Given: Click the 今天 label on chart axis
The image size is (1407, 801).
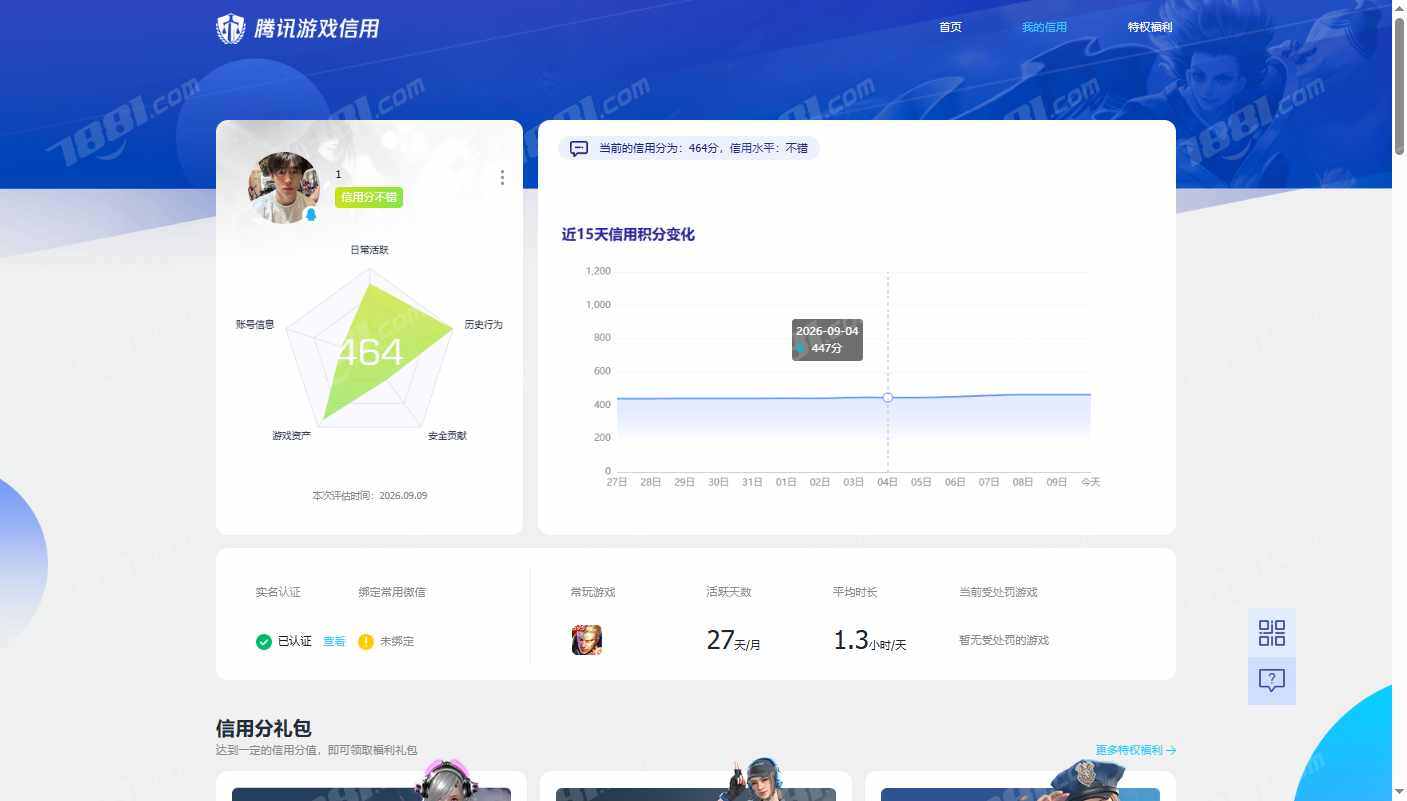Looking at the screenshot, I should (1090, 483).
